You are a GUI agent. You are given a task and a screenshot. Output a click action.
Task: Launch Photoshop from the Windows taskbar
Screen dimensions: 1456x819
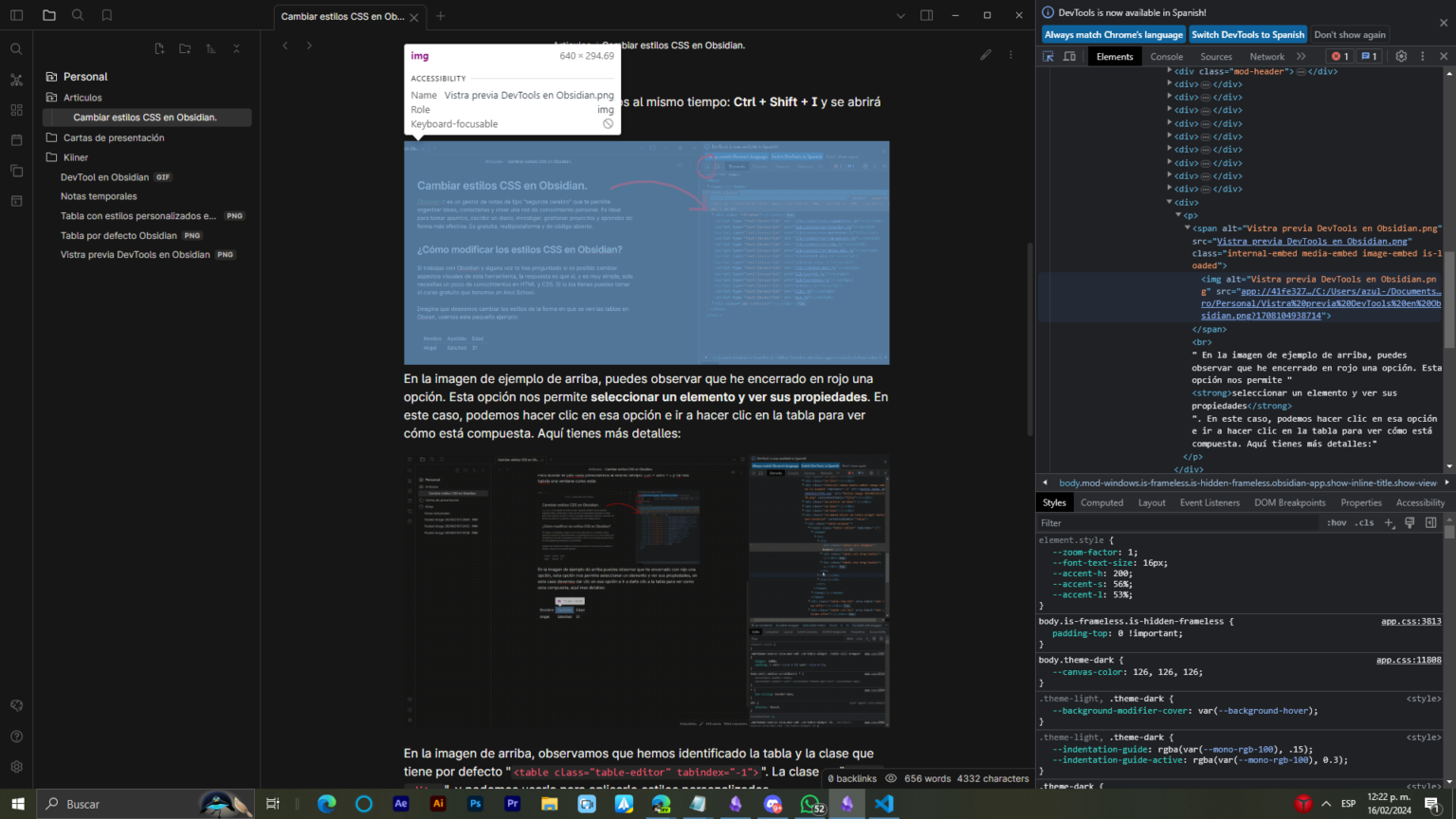point(475,804)
